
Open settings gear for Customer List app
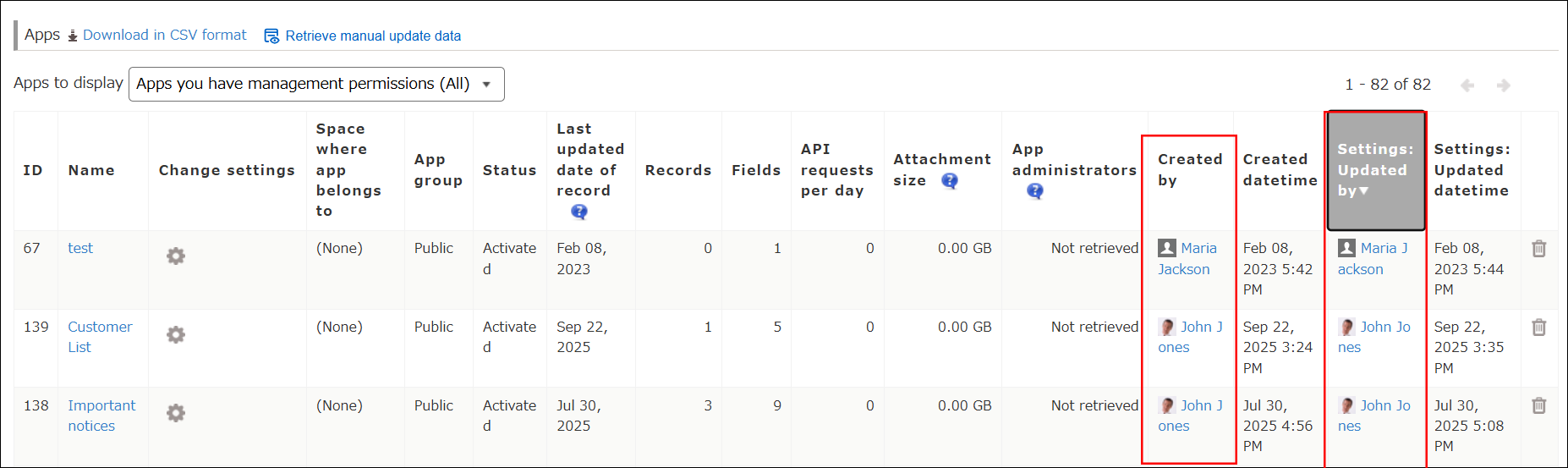pos(175,335)
